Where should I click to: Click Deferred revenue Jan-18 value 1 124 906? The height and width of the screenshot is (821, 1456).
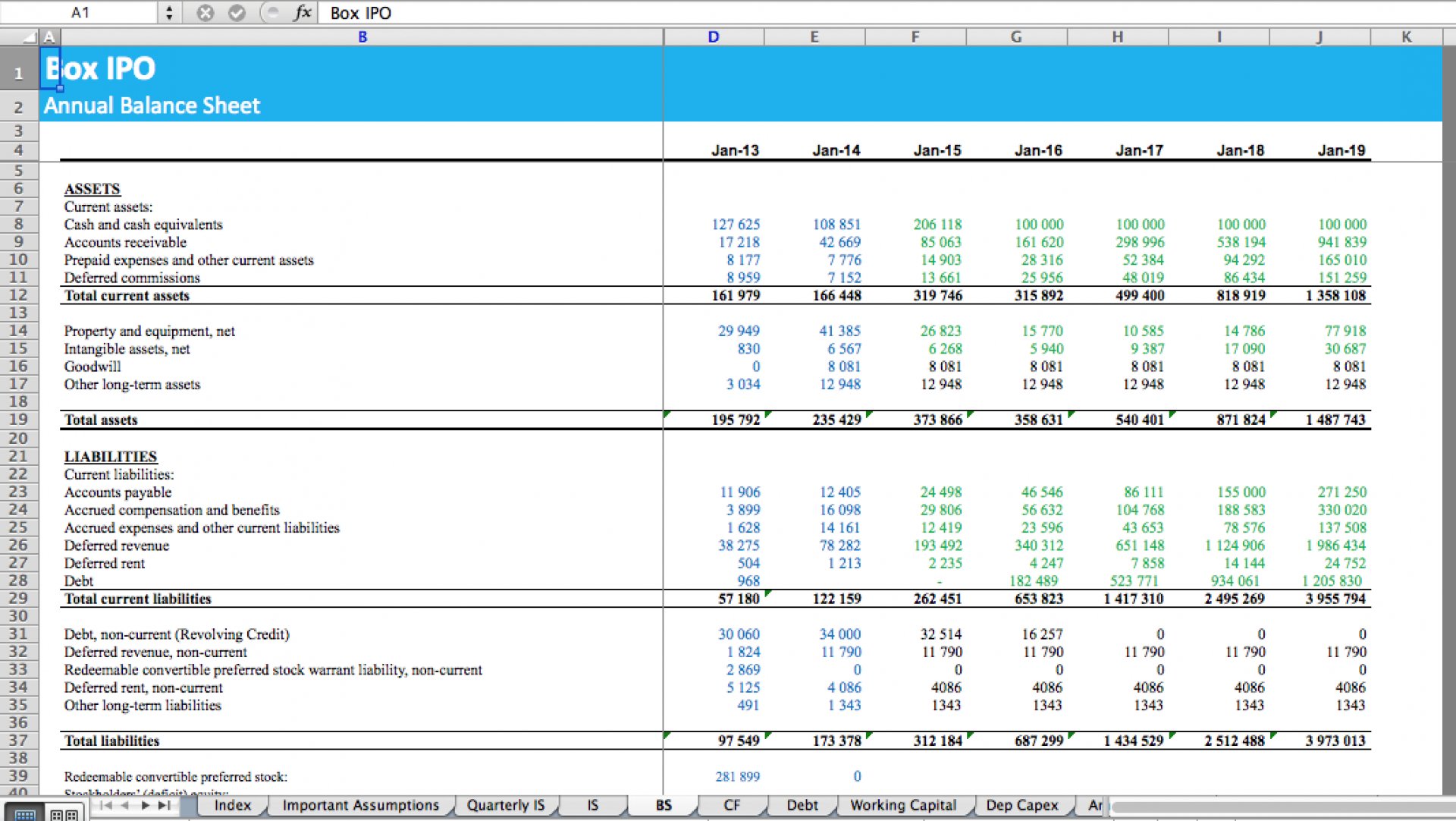click(1235, 546)
